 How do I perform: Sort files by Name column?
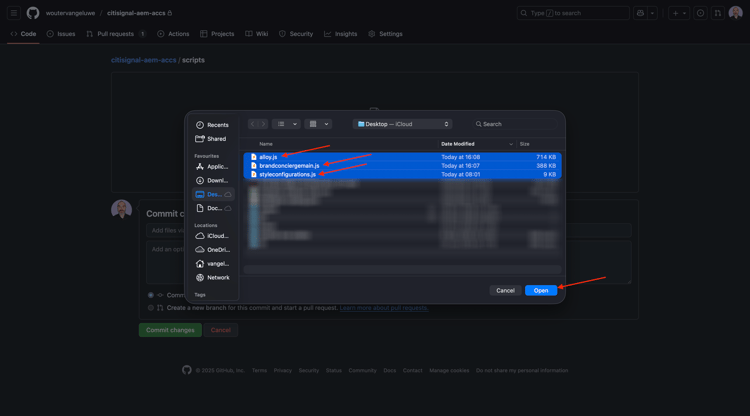tap(266, 144)
